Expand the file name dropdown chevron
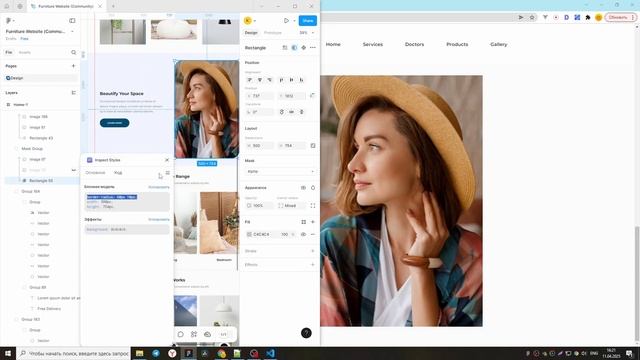This screenshot has height=360, width=640. coord(72,31)
